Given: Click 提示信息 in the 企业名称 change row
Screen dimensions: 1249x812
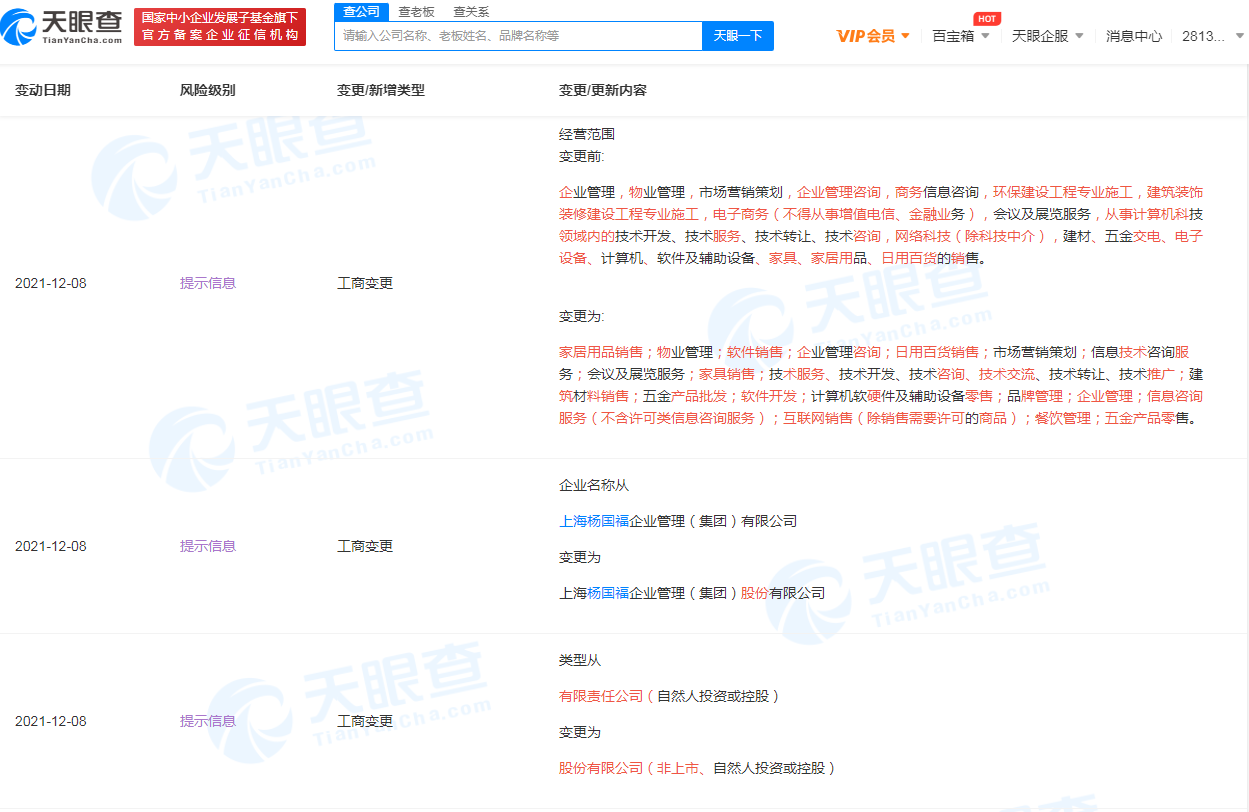Looking at the screenshot, I should (208, 546).
